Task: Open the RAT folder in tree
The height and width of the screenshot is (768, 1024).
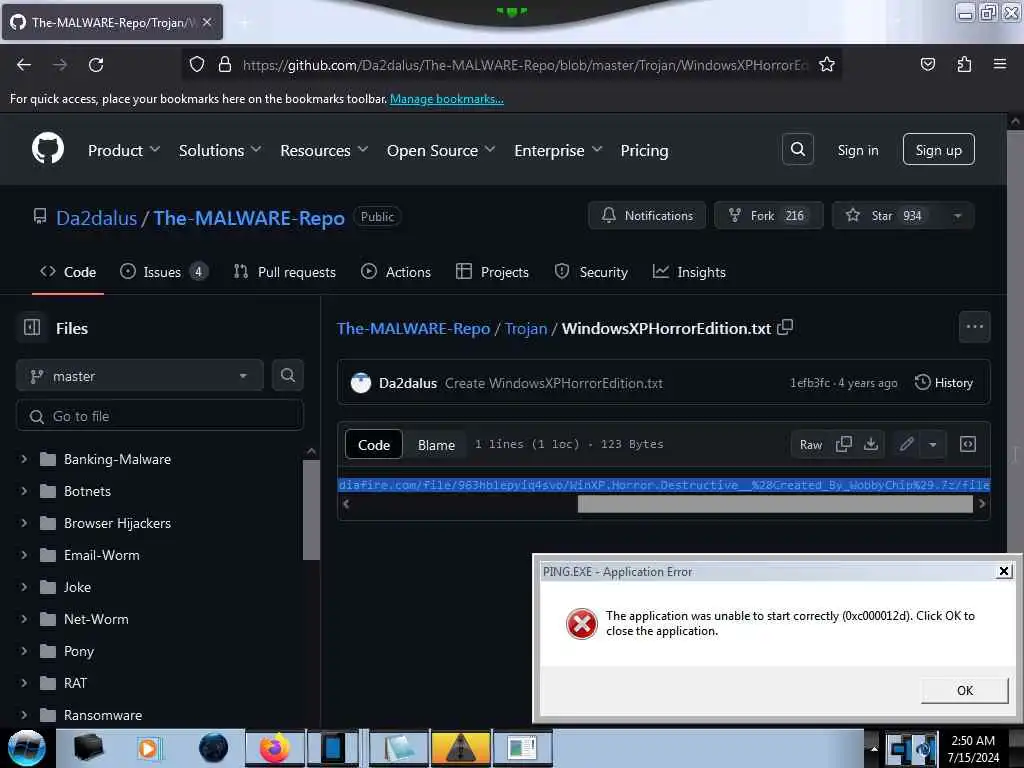Action: [x=75, y=683]
